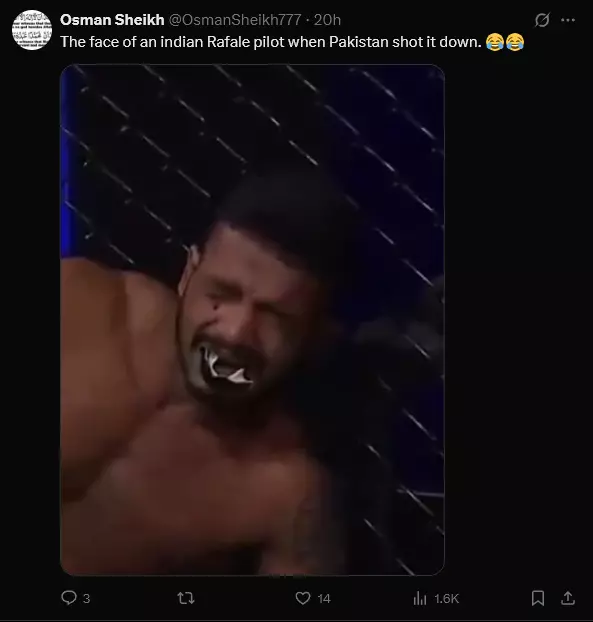Share the post via the upload arrow icon

point(568,598)
